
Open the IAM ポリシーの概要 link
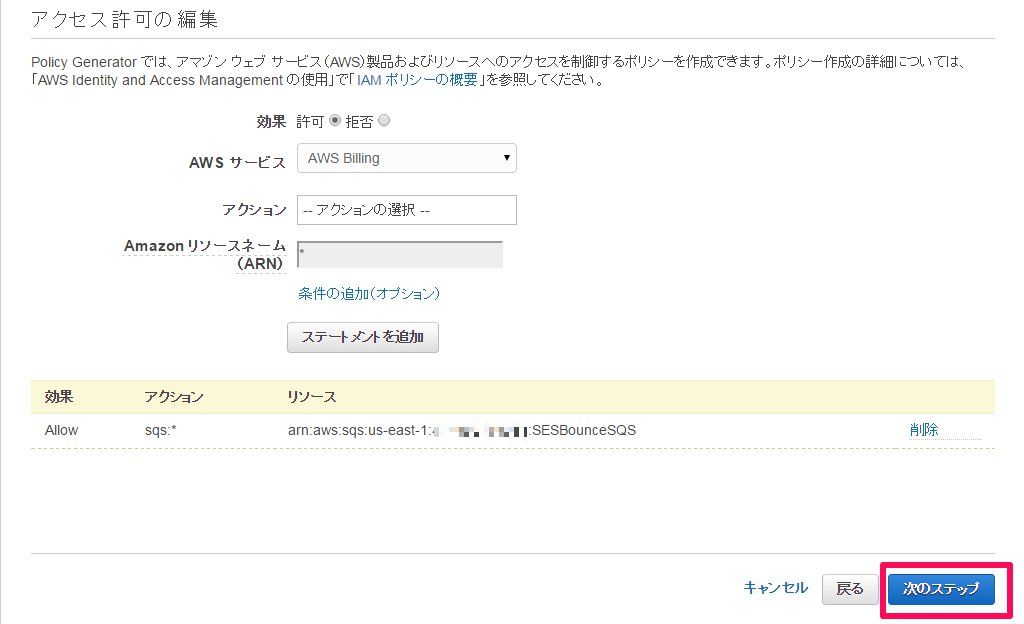click(x=417, y=80)
